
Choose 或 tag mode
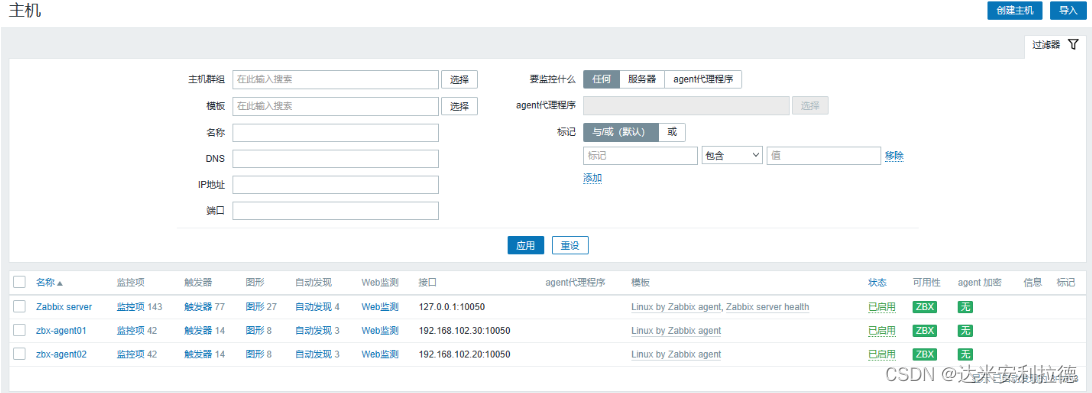pos(672,132)
